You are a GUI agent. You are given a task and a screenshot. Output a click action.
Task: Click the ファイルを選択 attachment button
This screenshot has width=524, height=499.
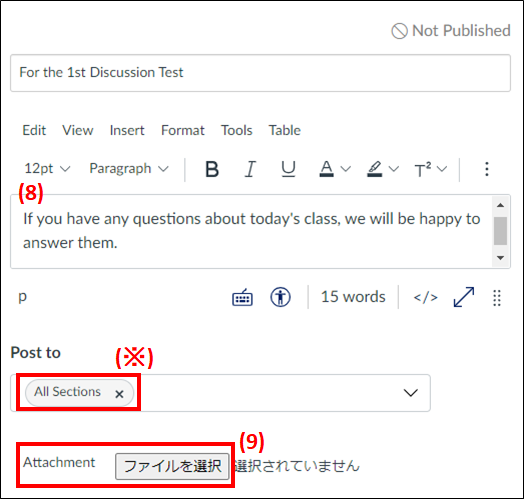(x=172, y=466)
